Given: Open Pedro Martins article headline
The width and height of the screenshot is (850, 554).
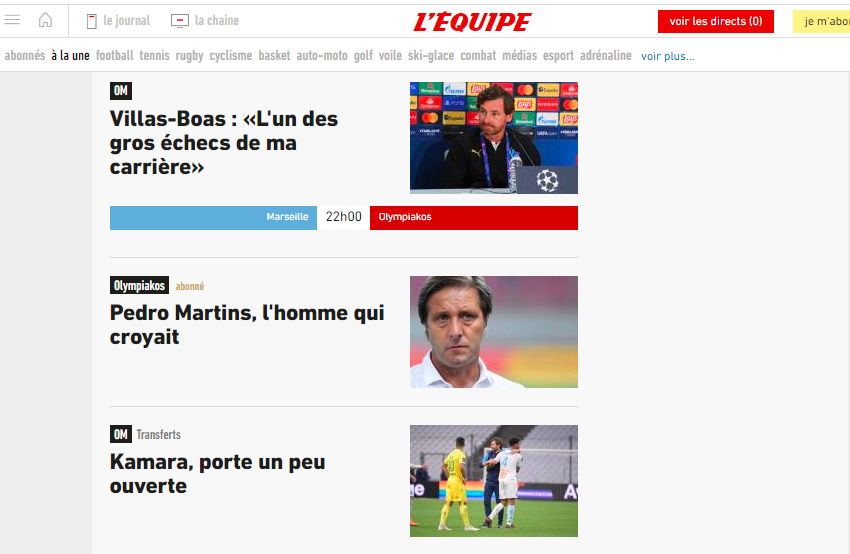Looking at the screenshot, I should pos(247,324).
